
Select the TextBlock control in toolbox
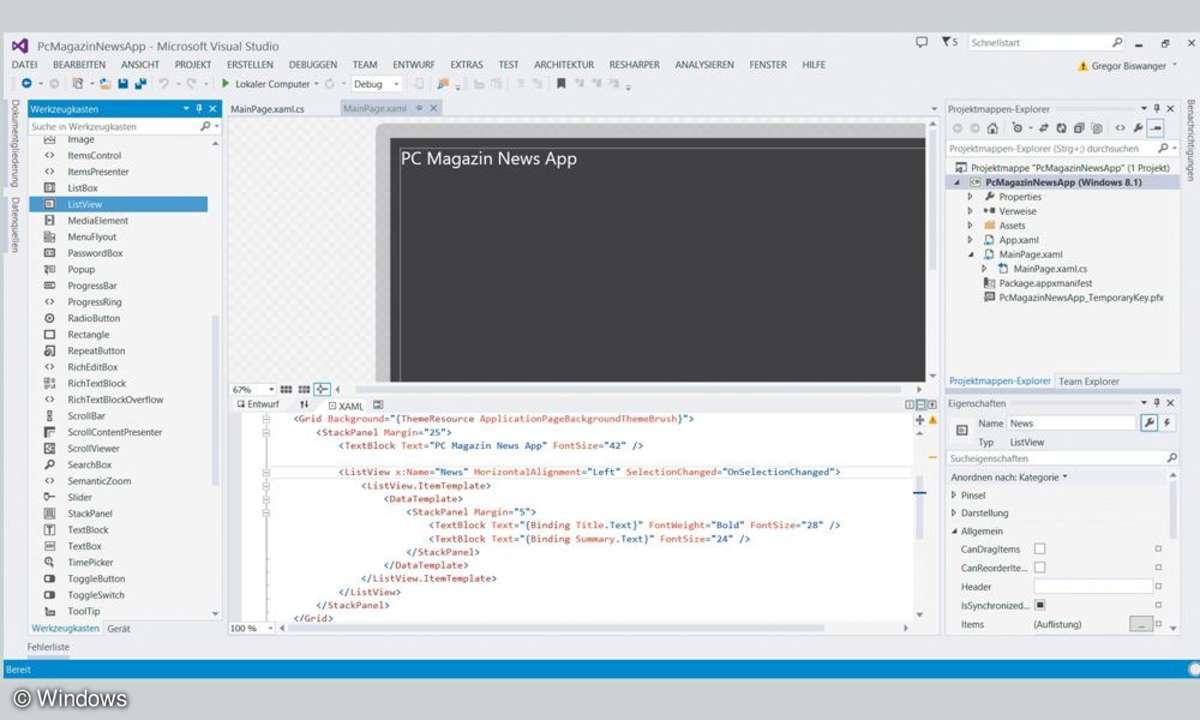(x=88, y=530)
